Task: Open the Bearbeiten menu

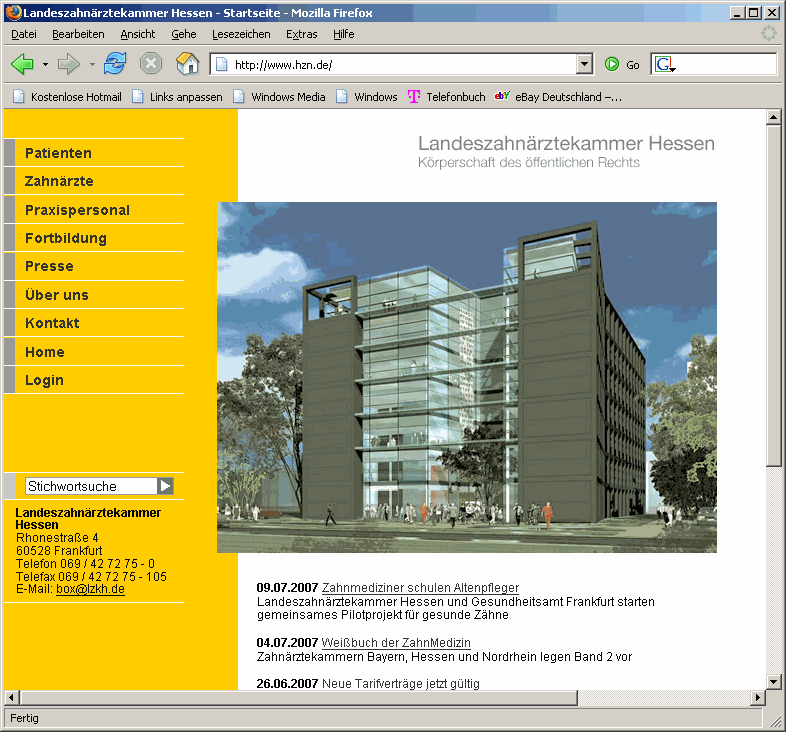Action: click(x=78, y=34)
